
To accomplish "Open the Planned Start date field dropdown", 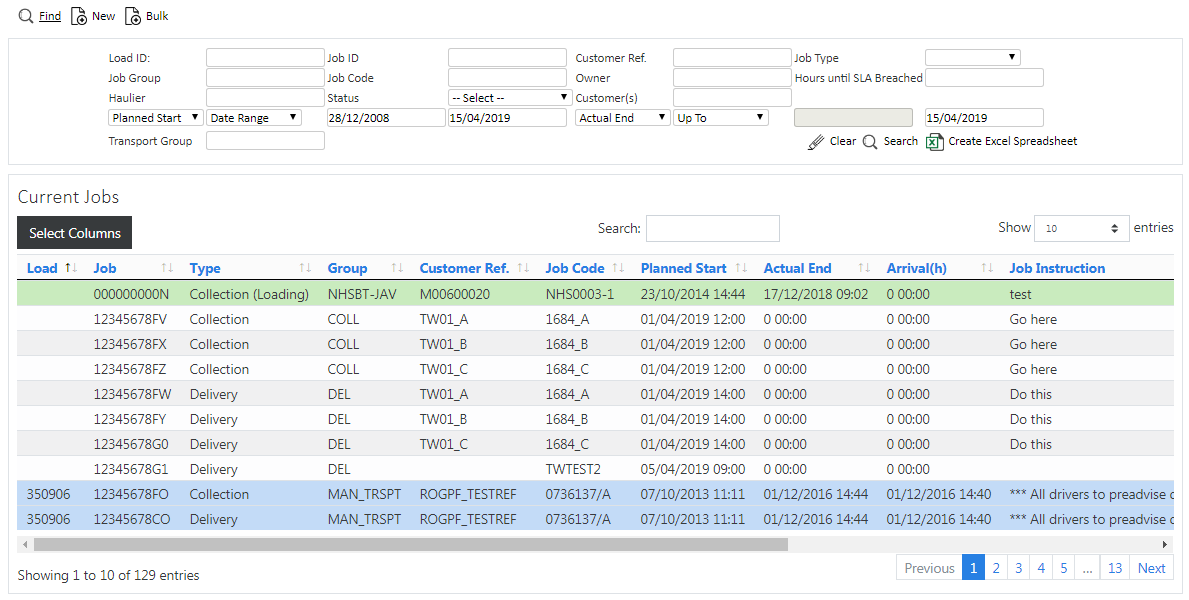I will click(156, 118).
